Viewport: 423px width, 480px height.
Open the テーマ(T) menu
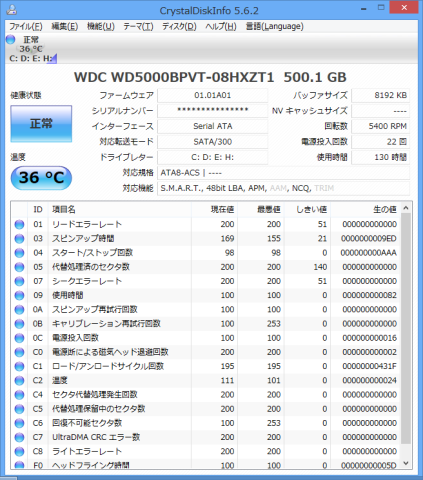(138, 26)
